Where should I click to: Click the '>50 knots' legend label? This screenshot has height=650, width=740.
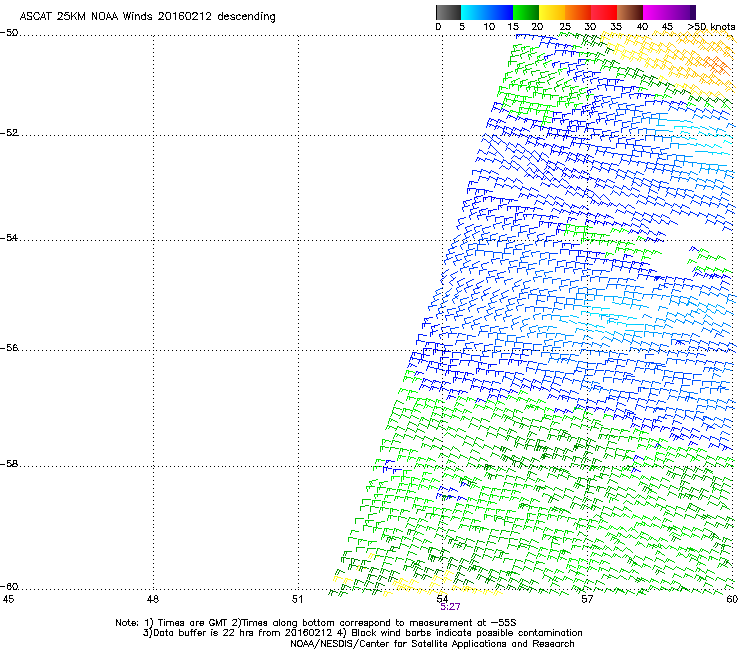(x=711, y=27)
